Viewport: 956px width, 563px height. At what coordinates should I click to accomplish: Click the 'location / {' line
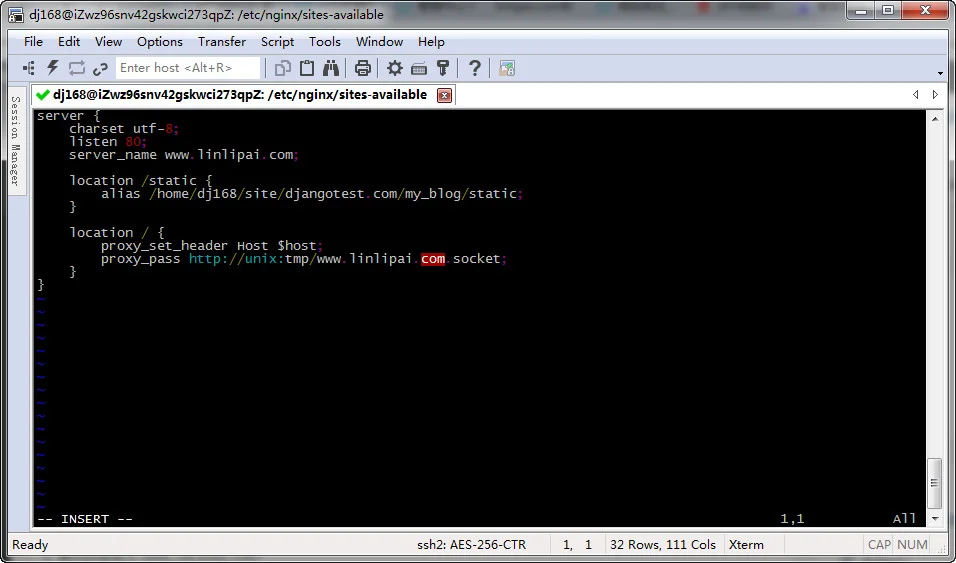(116, 232)
